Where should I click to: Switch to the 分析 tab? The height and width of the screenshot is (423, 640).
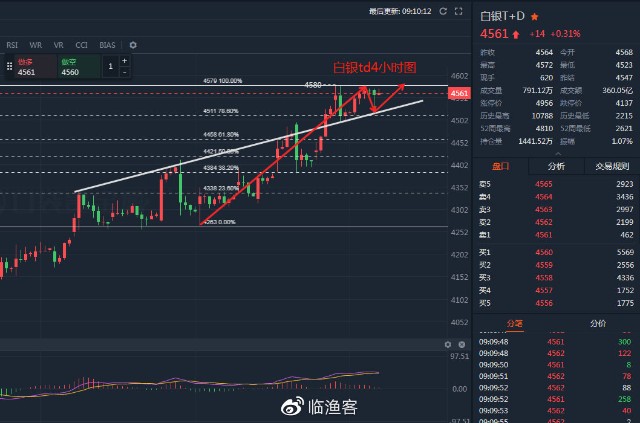tap(556, 166)
